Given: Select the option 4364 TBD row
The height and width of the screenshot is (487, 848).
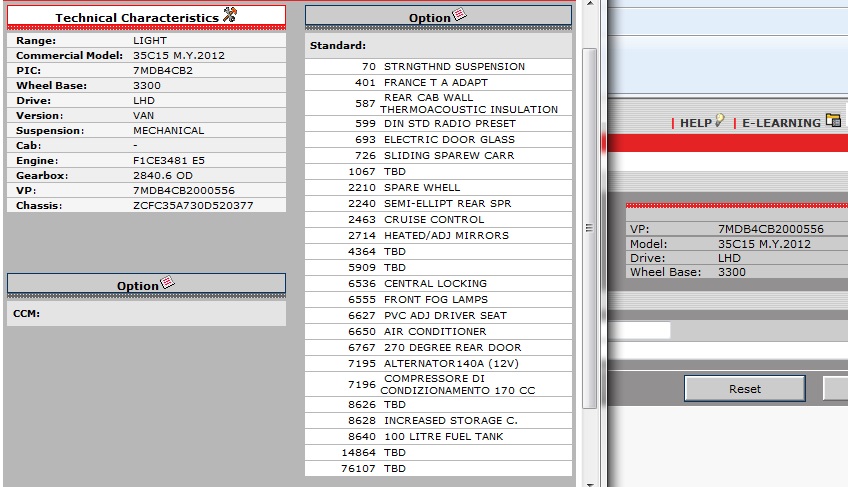Looking at the screenshot, I should (439, 252).
